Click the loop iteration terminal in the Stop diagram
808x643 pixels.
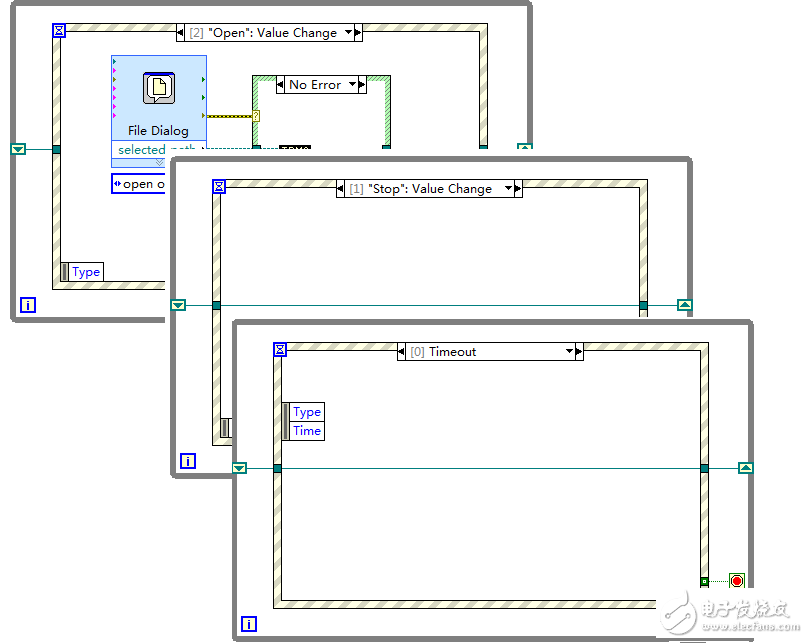188,461
